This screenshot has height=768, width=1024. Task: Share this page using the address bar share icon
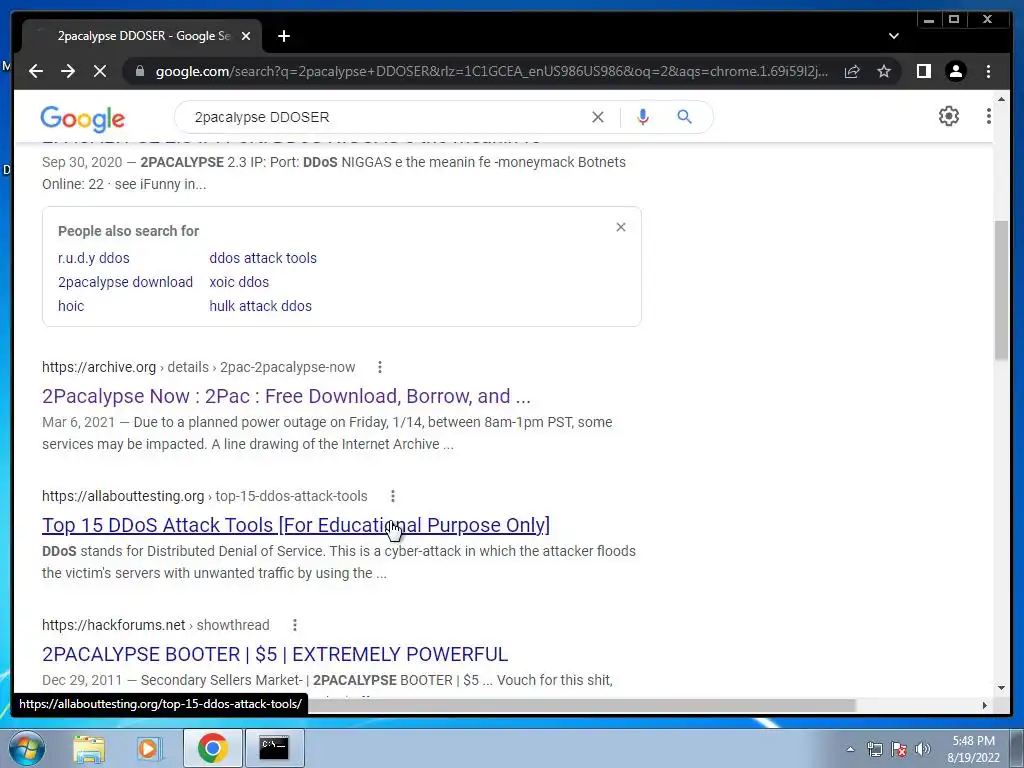click(x=852, y=71)
